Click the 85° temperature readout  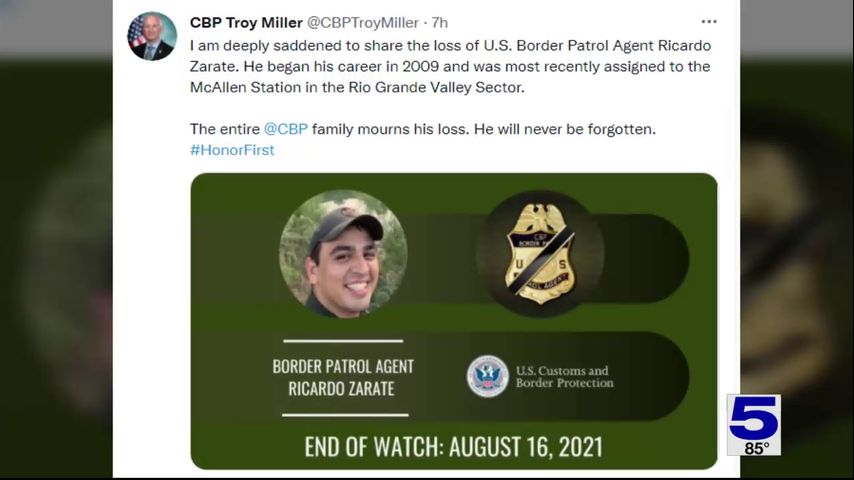pos(755,448)
